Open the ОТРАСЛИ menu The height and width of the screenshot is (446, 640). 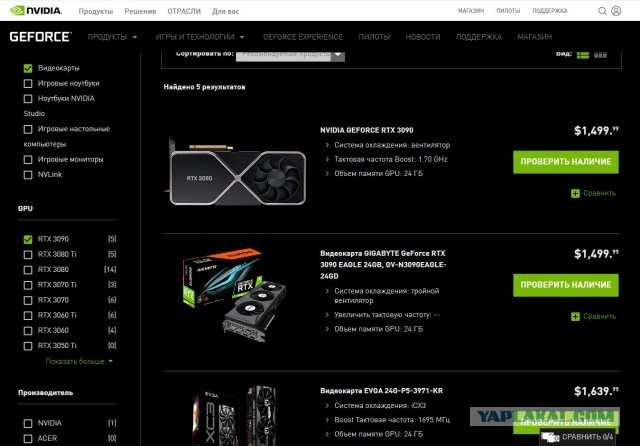184,11
